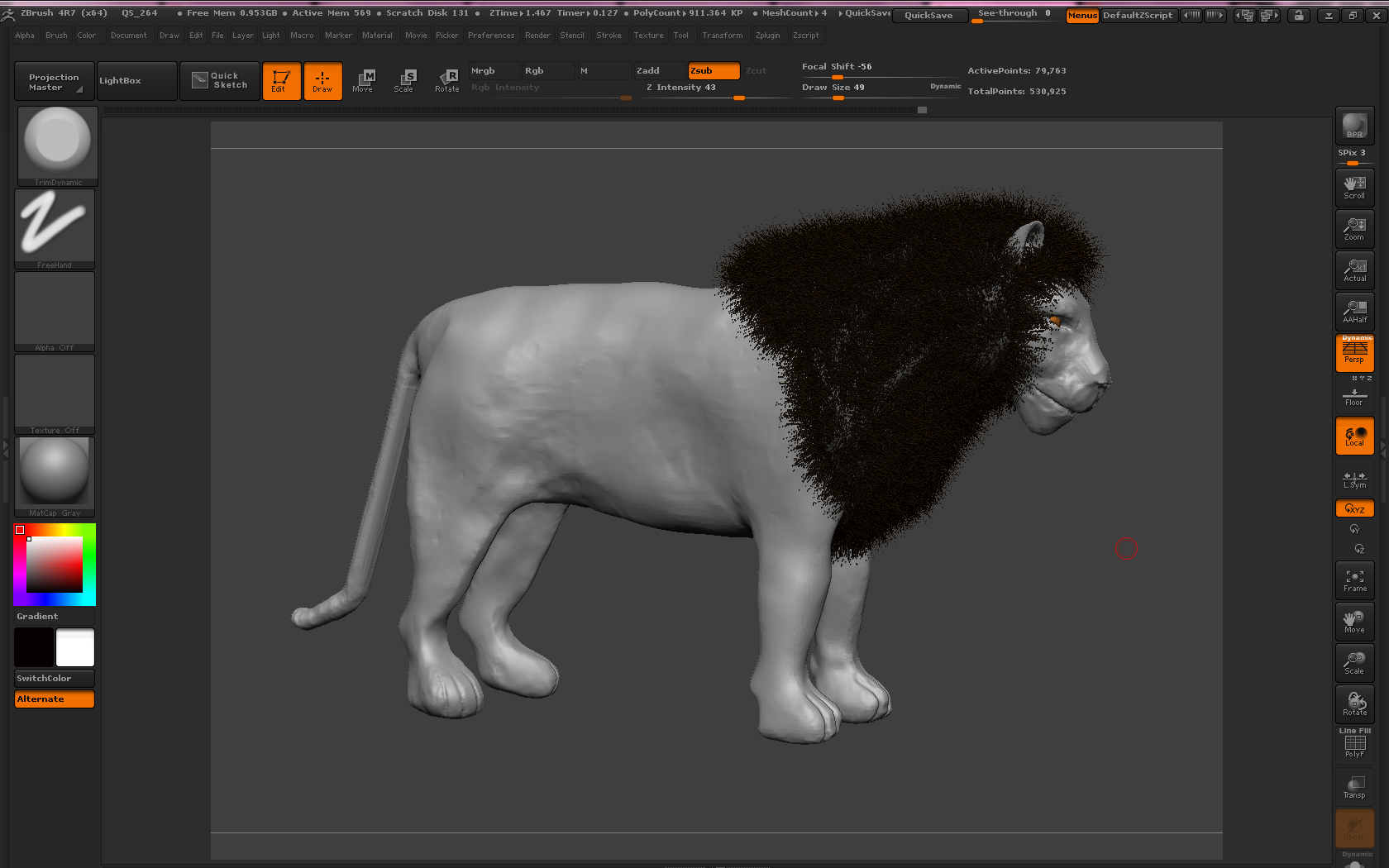
Task: Select the AAHalf view icon
Action: tap(1354, 312)
